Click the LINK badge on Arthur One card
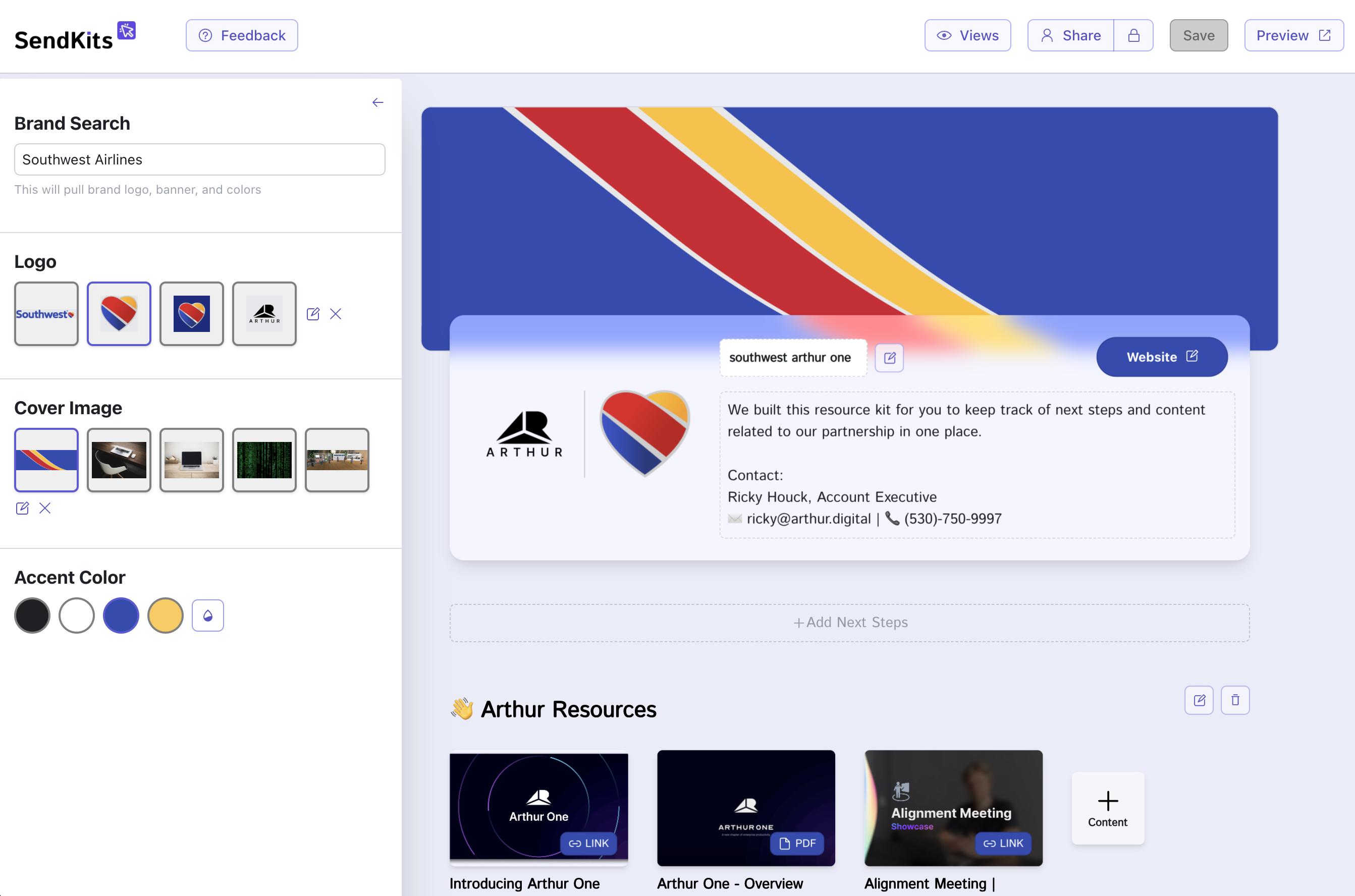Image resolution: width=1355 pixels, height=896 pixels. coord(588,844)
